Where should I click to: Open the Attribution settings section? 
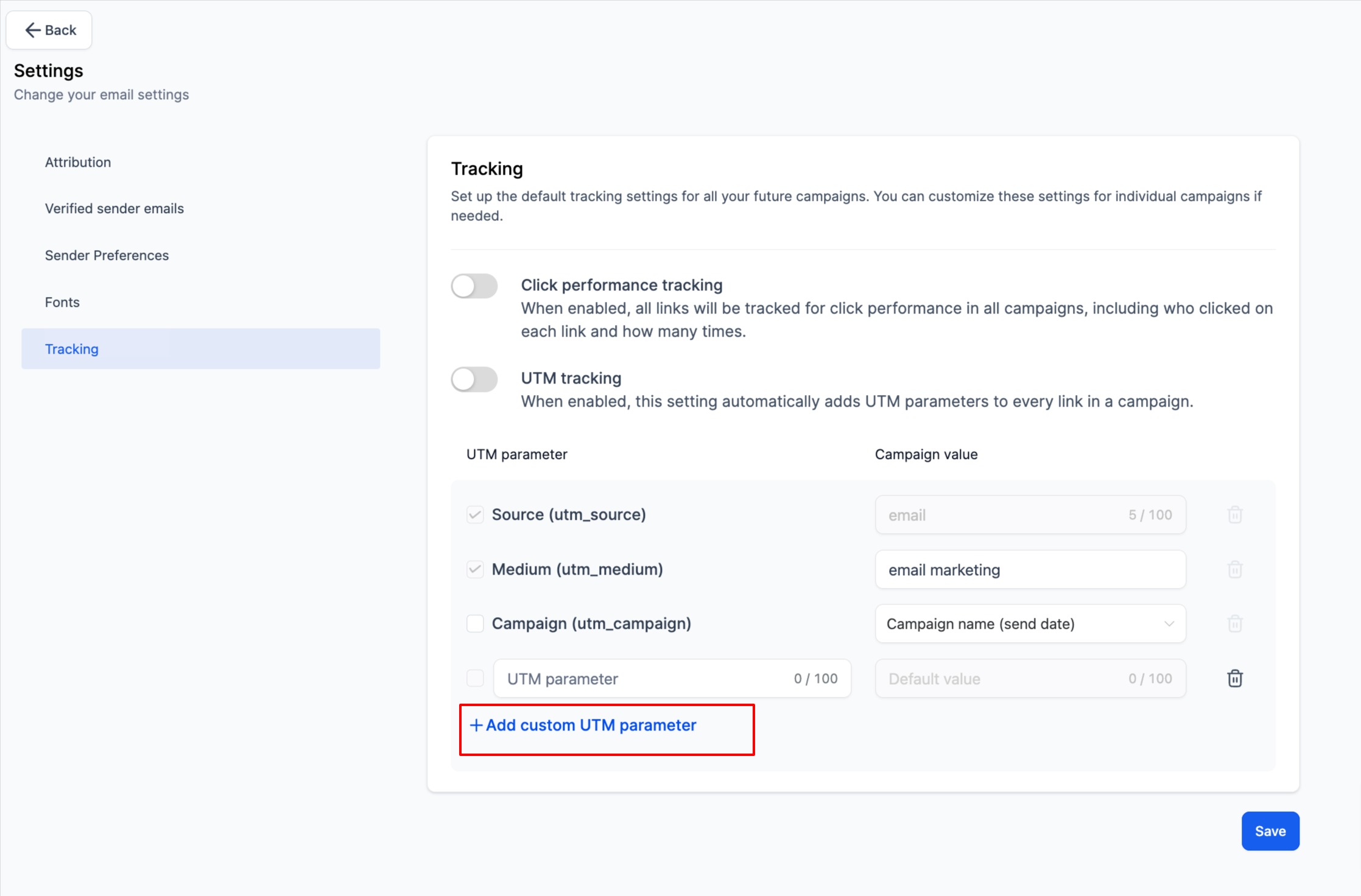coord(78,162)
